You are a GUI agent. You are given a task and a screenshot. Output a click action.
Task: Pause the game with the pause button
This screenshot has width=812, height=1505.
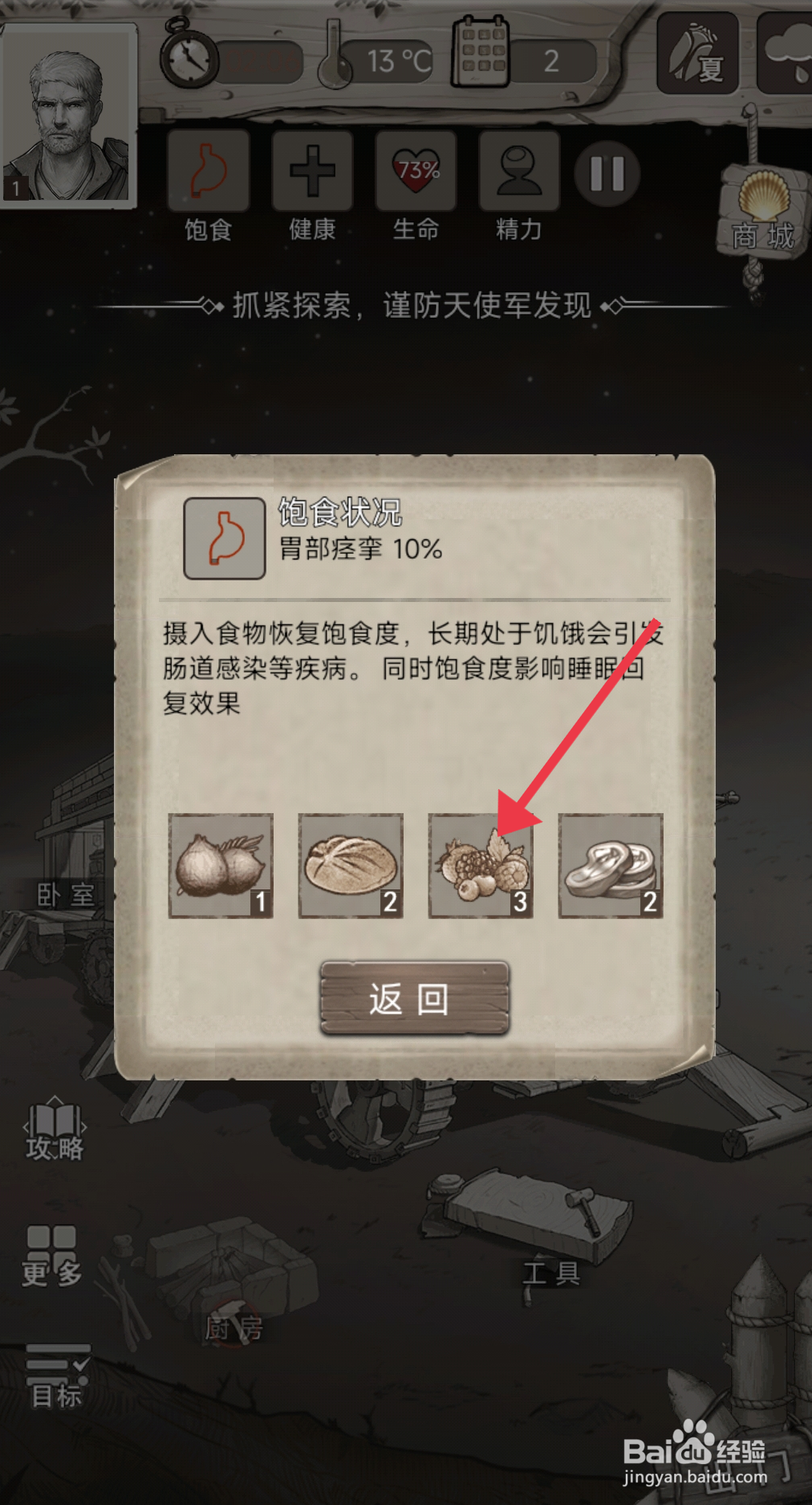[x=607, y=173]
